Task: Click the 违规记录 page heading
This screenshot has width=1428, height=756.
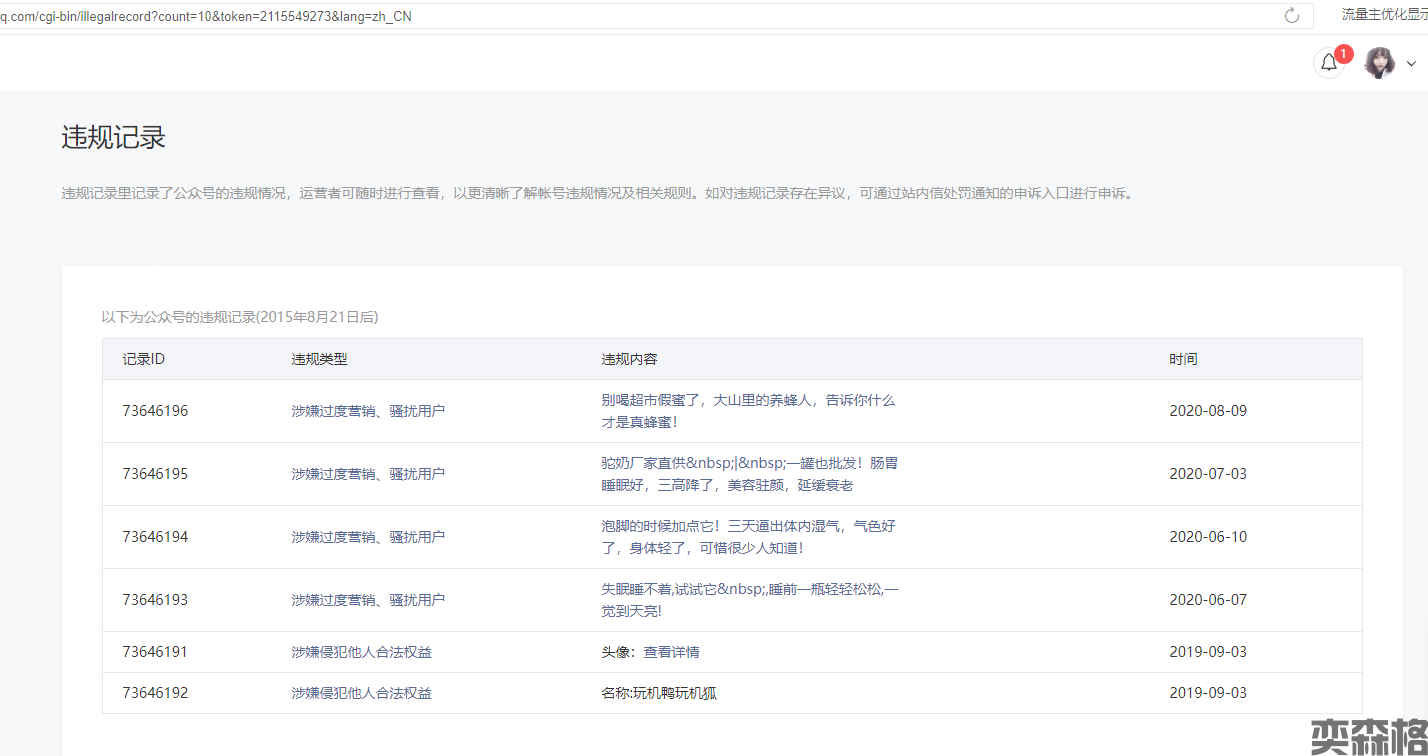Action: [113, 138]
